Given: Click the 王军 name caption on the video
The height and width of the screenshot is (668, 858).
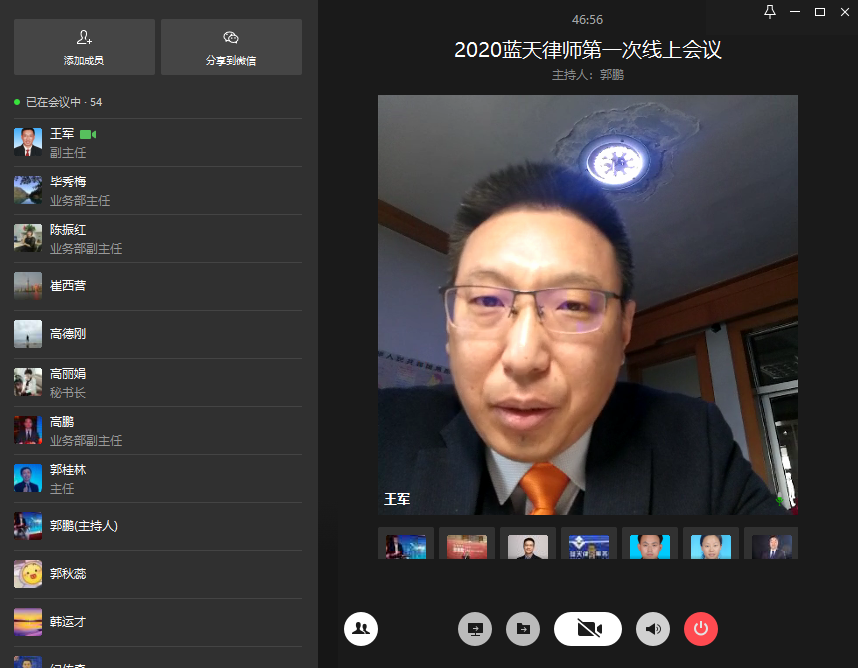Looking at the screenshot, I should pos(397,499).
